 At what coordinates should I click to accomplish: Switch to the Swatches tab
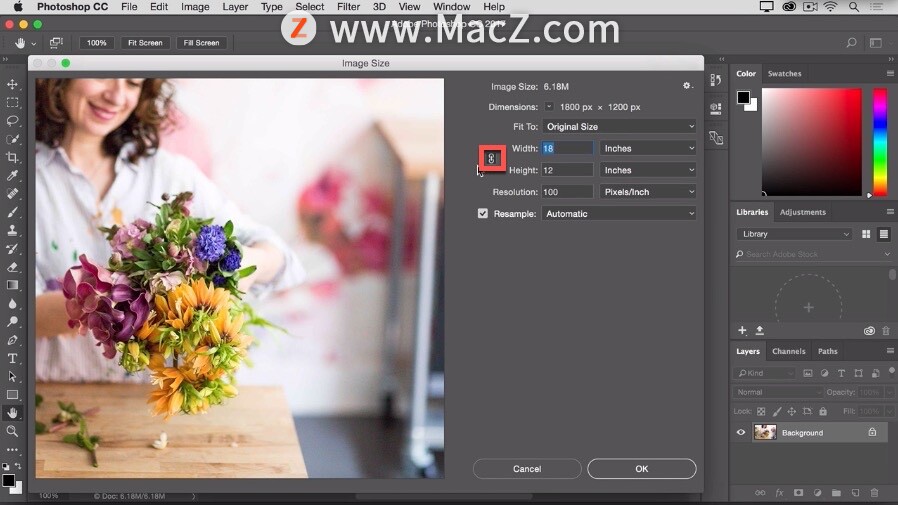[785, 73]
